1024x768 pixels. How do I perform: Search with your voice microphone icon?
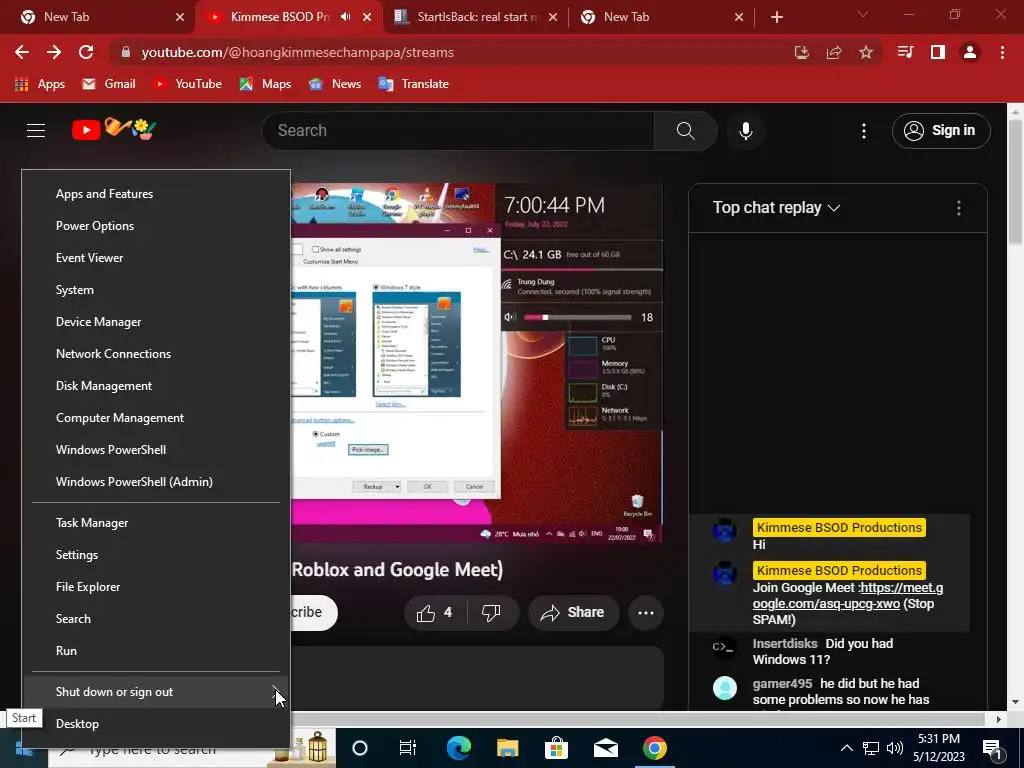click(x=746, y=131)
